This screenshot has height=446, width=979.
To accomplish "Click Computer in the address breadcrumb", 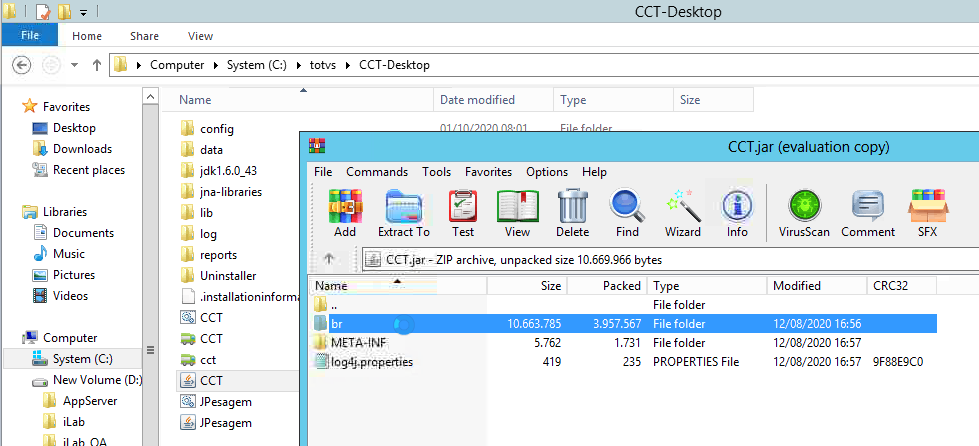I will (x=177, y=65).
